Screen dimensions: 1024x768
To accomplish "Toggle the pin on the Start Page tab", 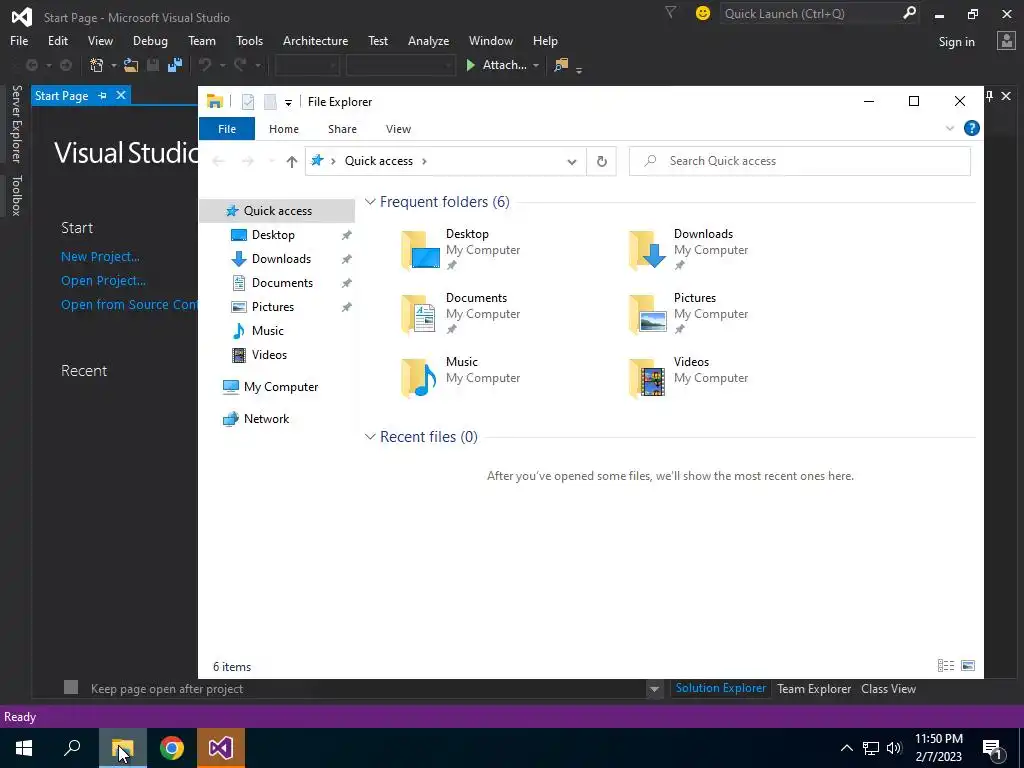I will coord(103,95).
